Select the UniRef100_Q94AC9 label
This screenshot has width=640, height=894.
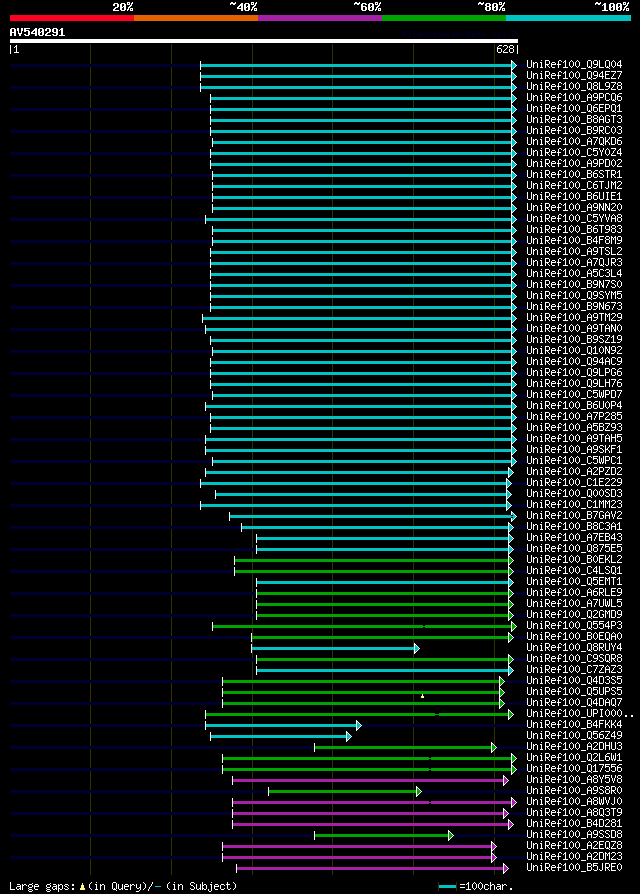[x=574, y=361]
